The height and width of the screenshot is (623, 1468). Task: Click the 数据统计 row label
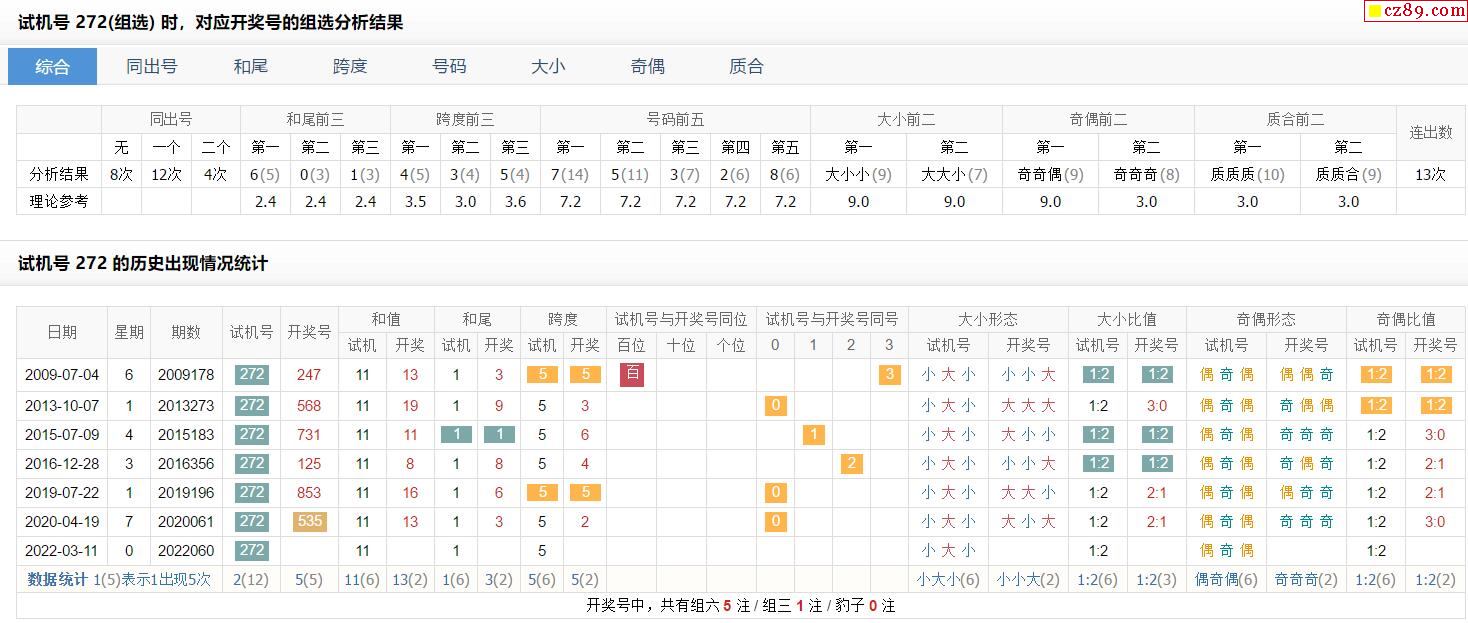[x=57, y=580]
